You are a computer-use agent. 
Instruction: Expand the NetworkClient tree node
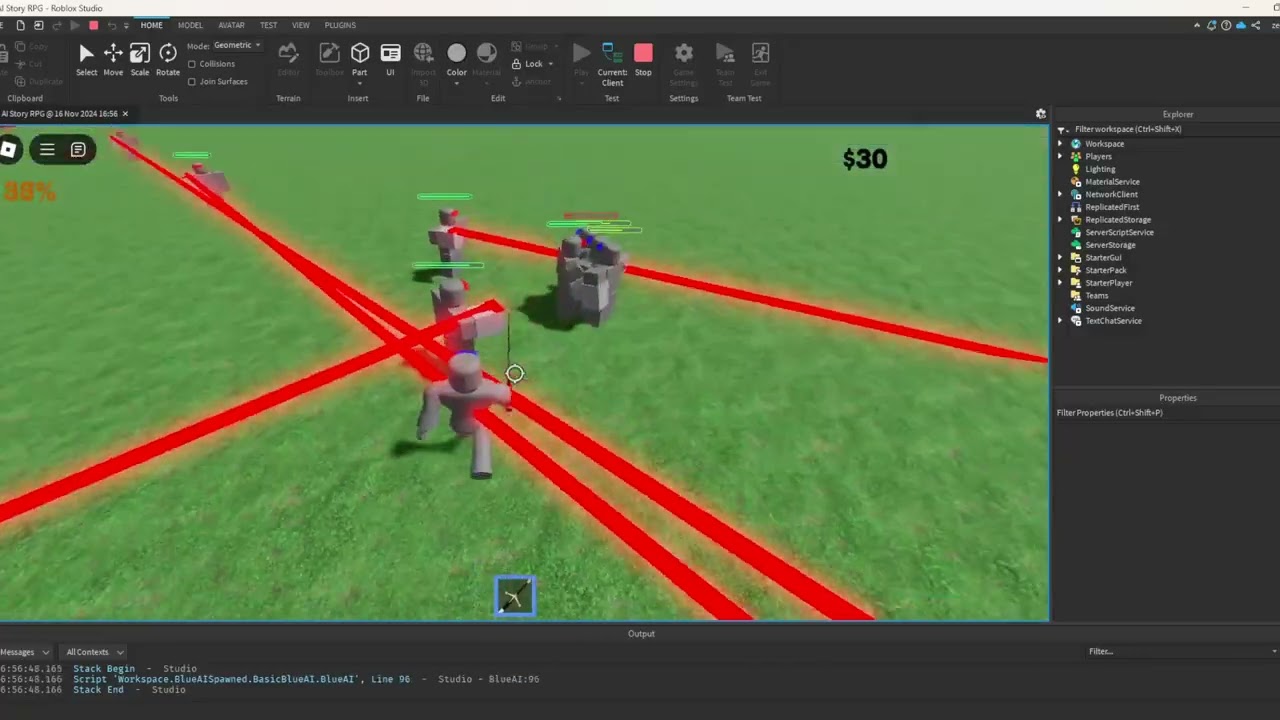tap(1060, 195)
